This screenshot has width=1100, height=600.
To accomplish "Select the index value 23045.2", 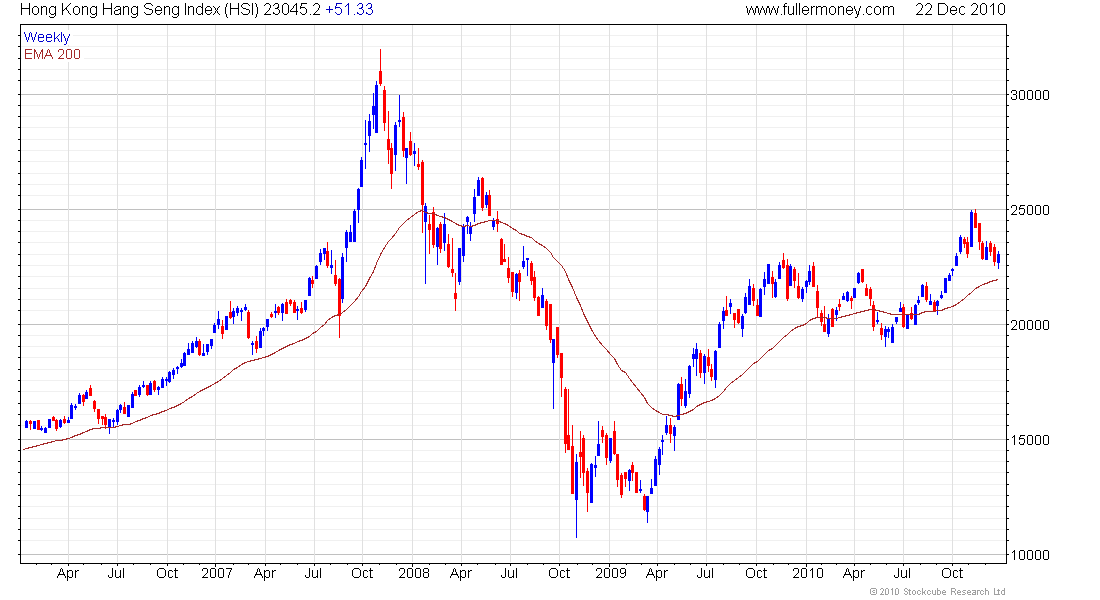I will click(x=292, y=10).
